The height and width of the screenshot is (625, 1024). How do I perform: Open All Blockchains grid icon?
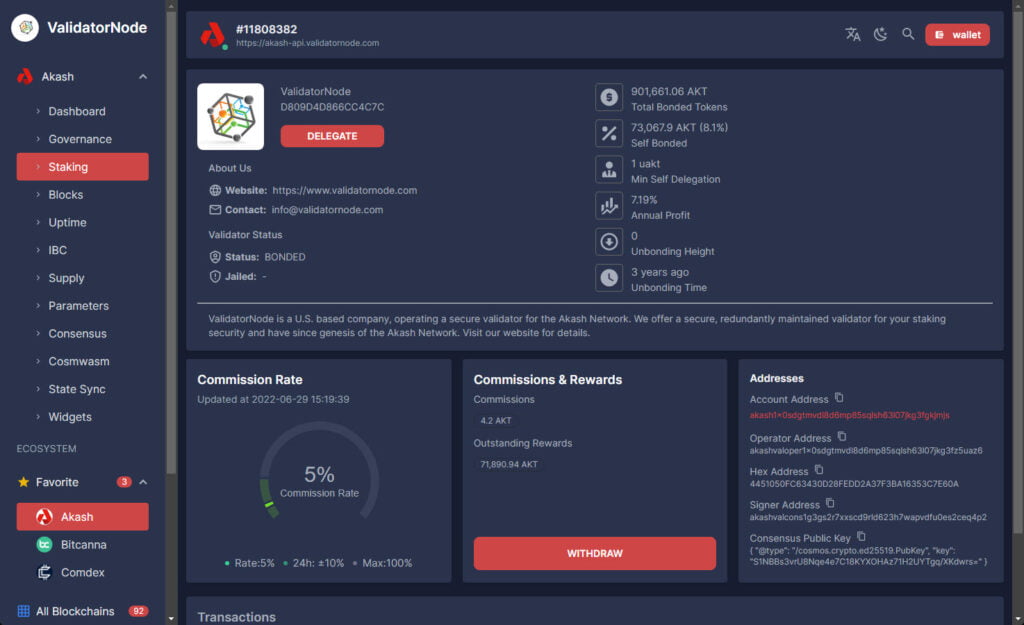tap(24, 611)
